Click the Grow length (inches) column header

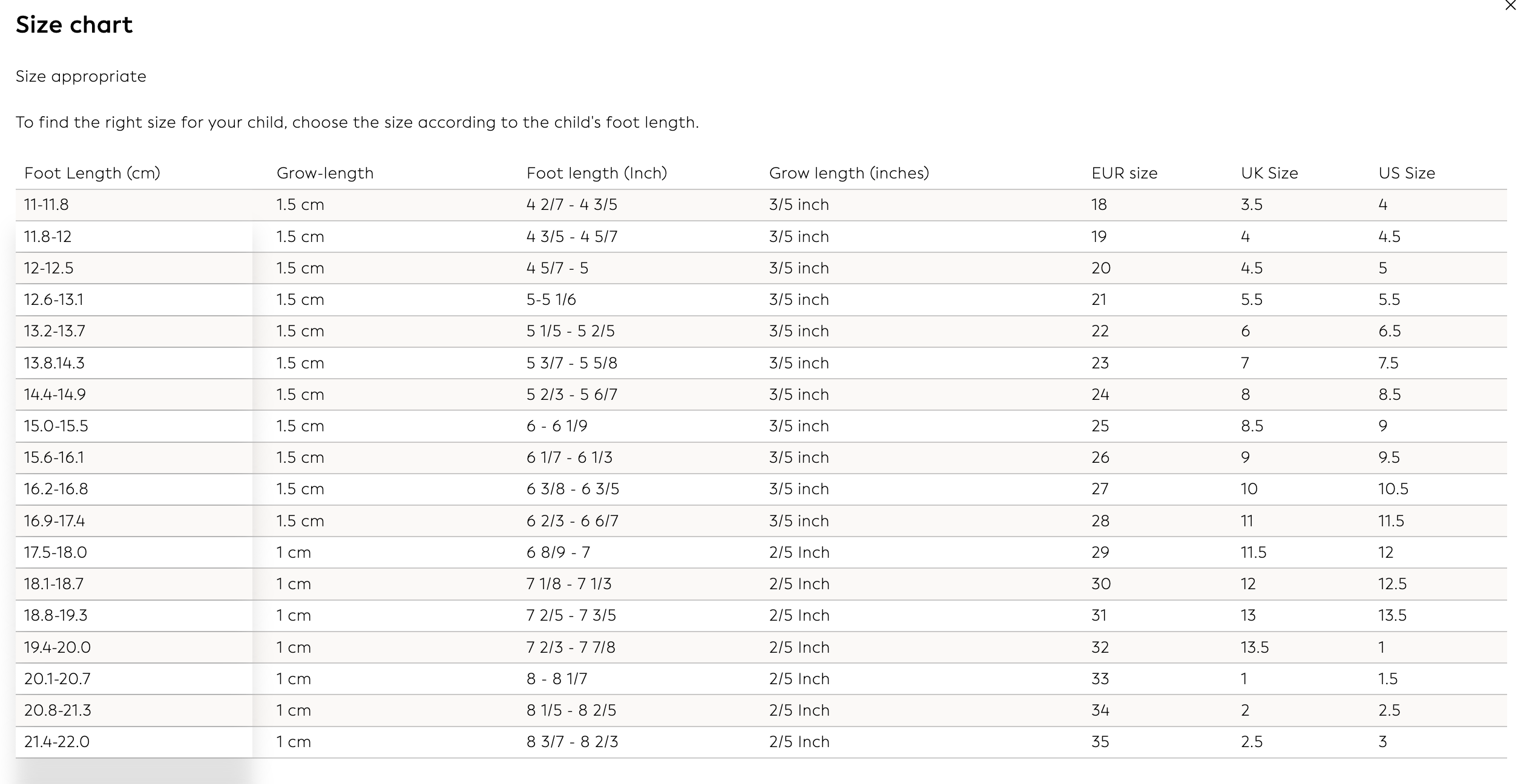849,173
